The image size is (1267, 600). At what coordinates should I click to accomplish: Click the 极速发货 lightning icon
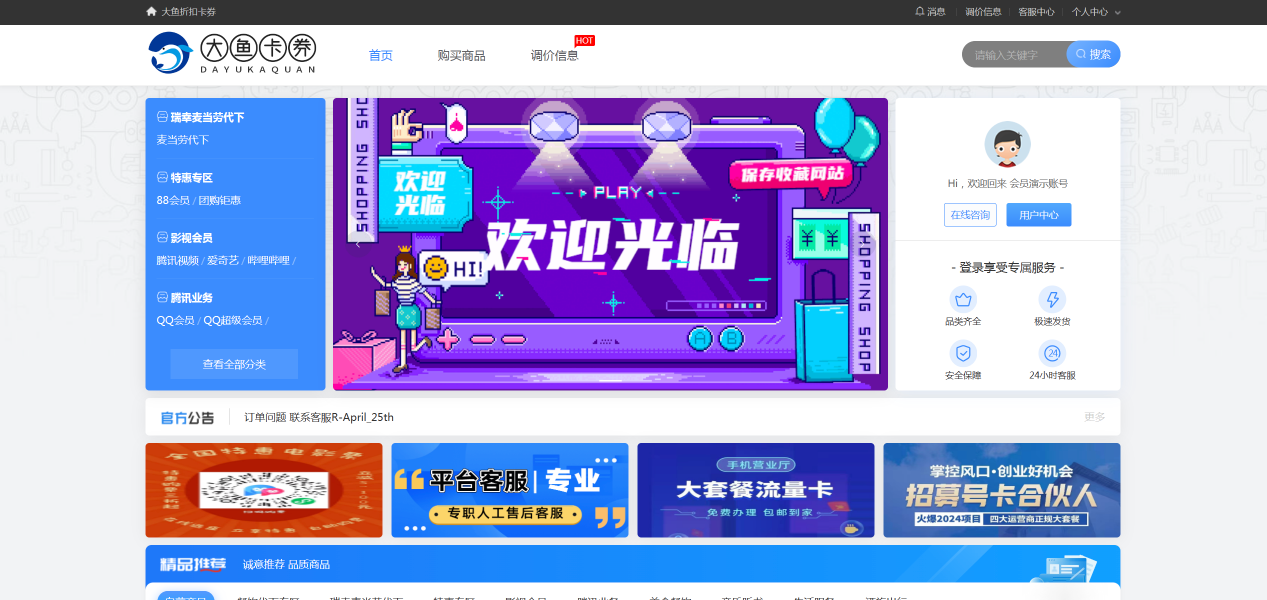point(1052,299)
